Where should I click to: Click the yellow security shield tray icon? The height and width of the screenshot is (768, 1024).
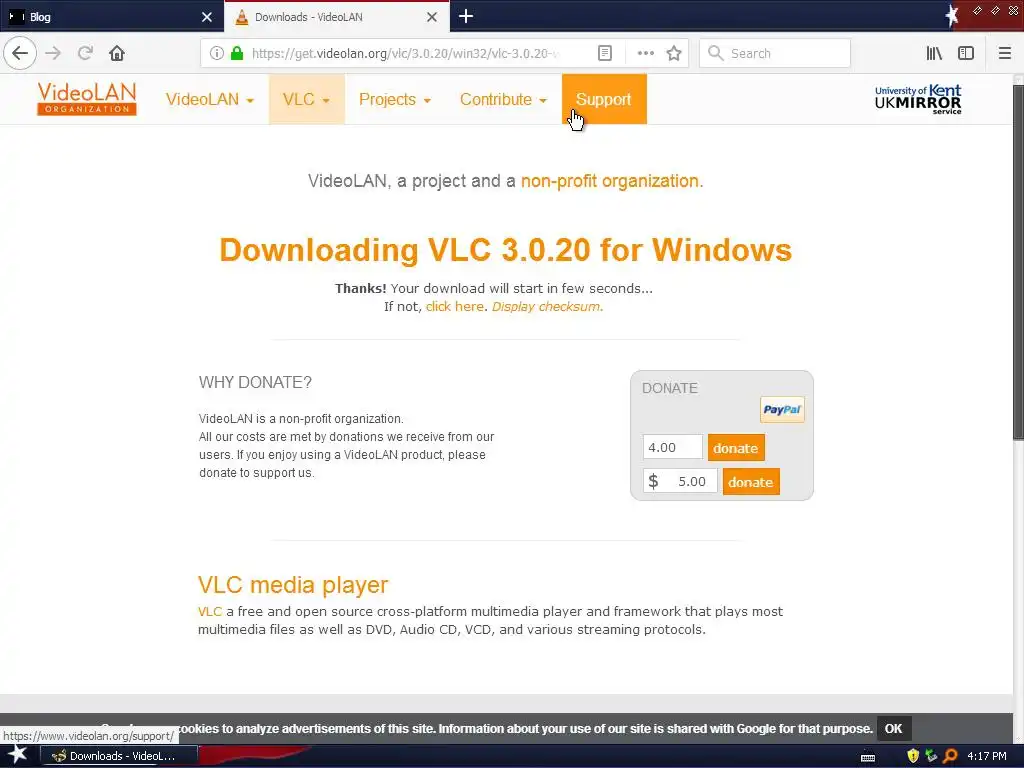(913, 756)
